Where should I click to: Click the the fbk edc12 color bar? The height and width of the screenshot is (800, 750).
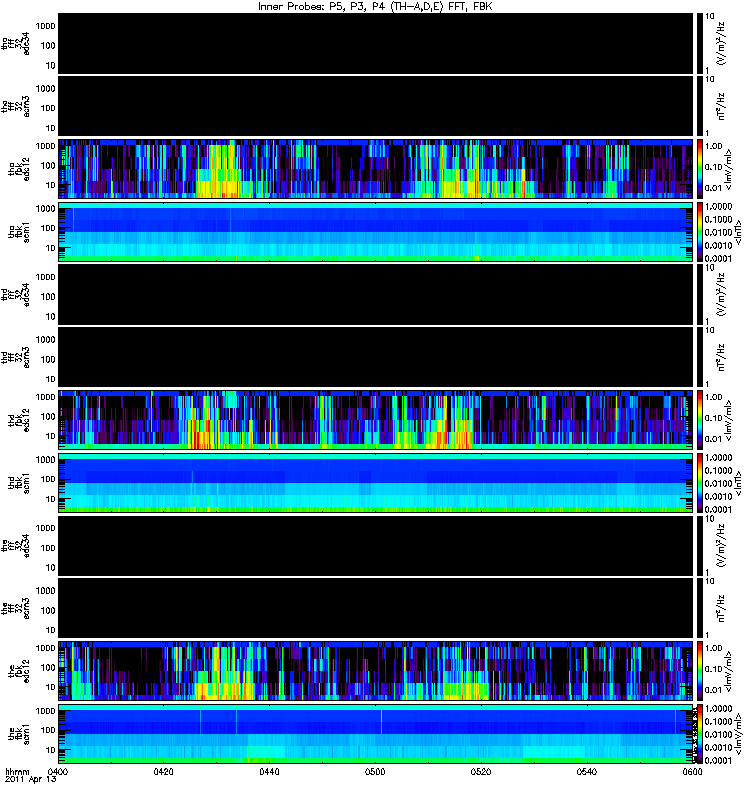[x=699, y=671]
